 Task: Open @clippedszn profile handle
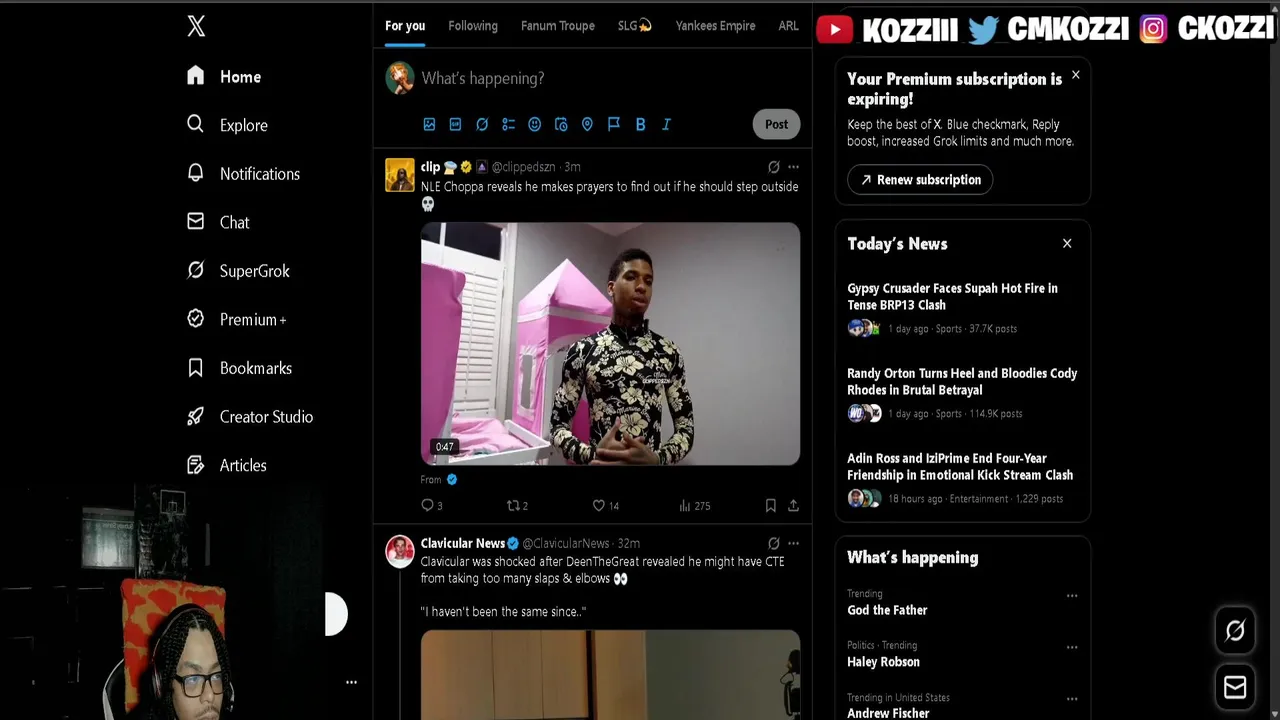click(523, 167)
